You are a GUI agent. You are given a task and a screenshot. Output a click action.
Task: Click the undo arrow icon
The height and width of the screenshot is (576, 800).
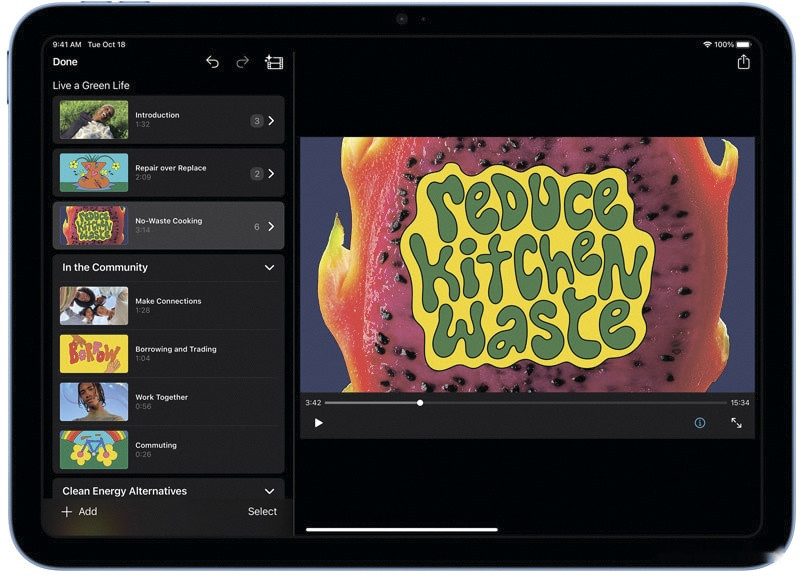212,62
